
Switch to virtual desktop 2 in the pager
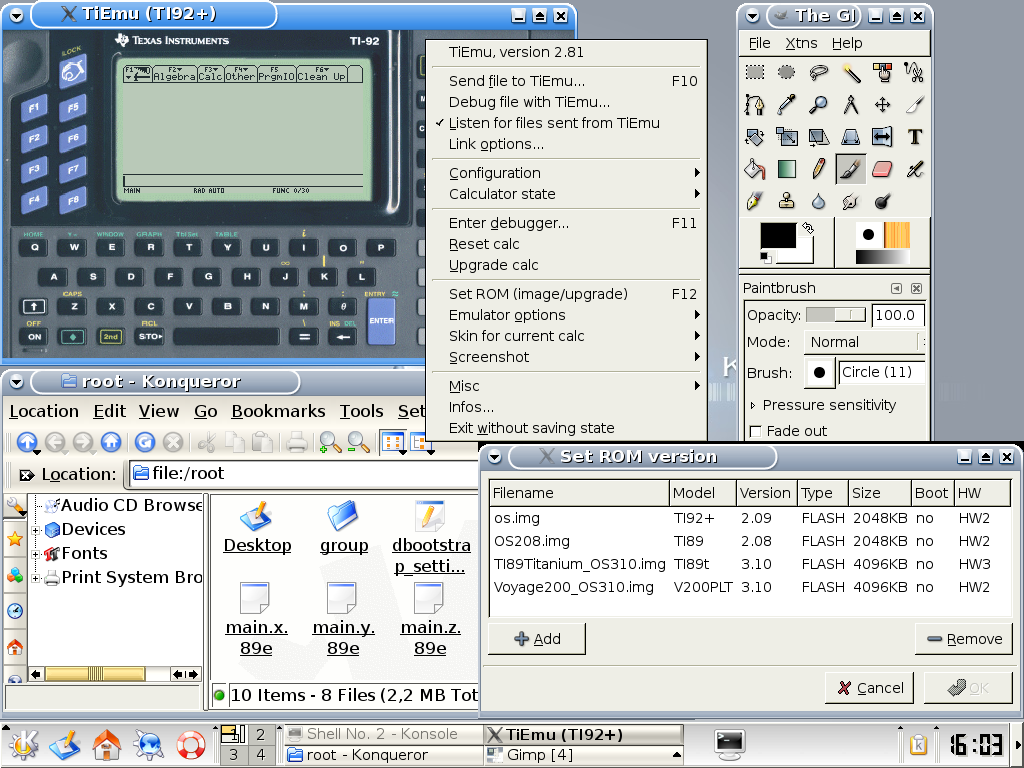(x=261, y=734)
